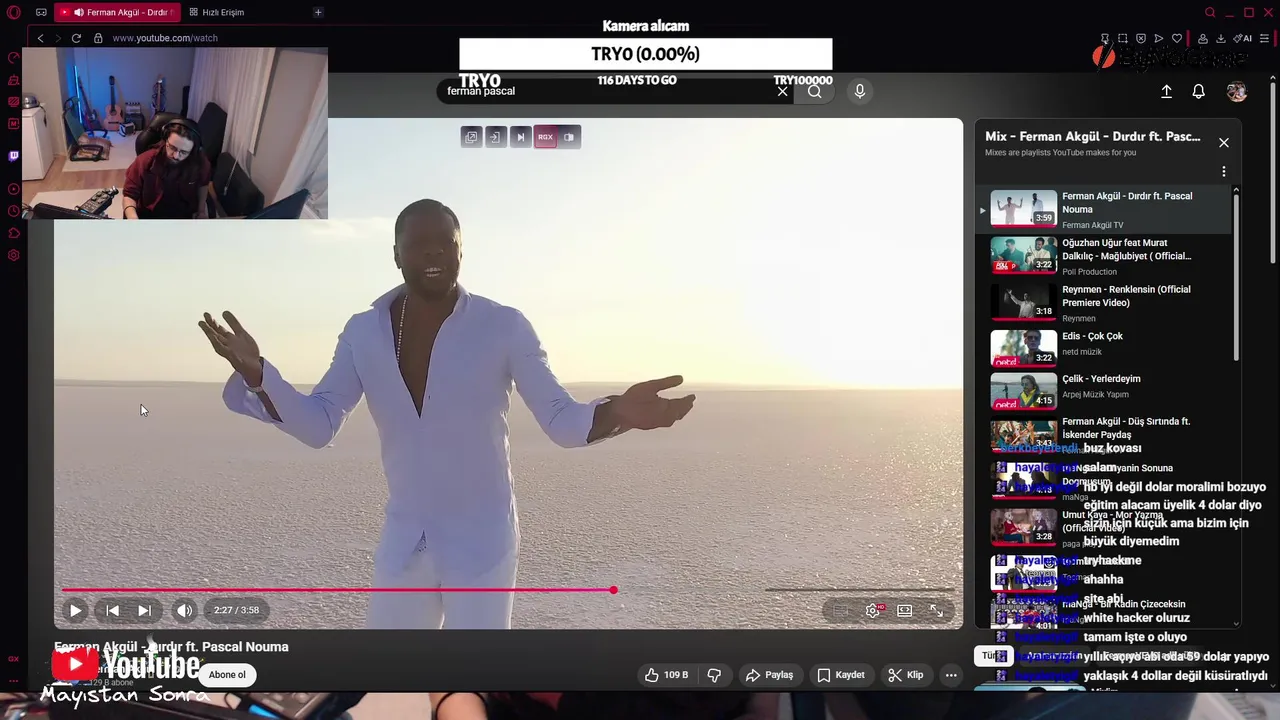The height and width of the screenshot is (720, 1280).
Task: Subscribe with the Abone ol button
Action: [x=227, y=675]
